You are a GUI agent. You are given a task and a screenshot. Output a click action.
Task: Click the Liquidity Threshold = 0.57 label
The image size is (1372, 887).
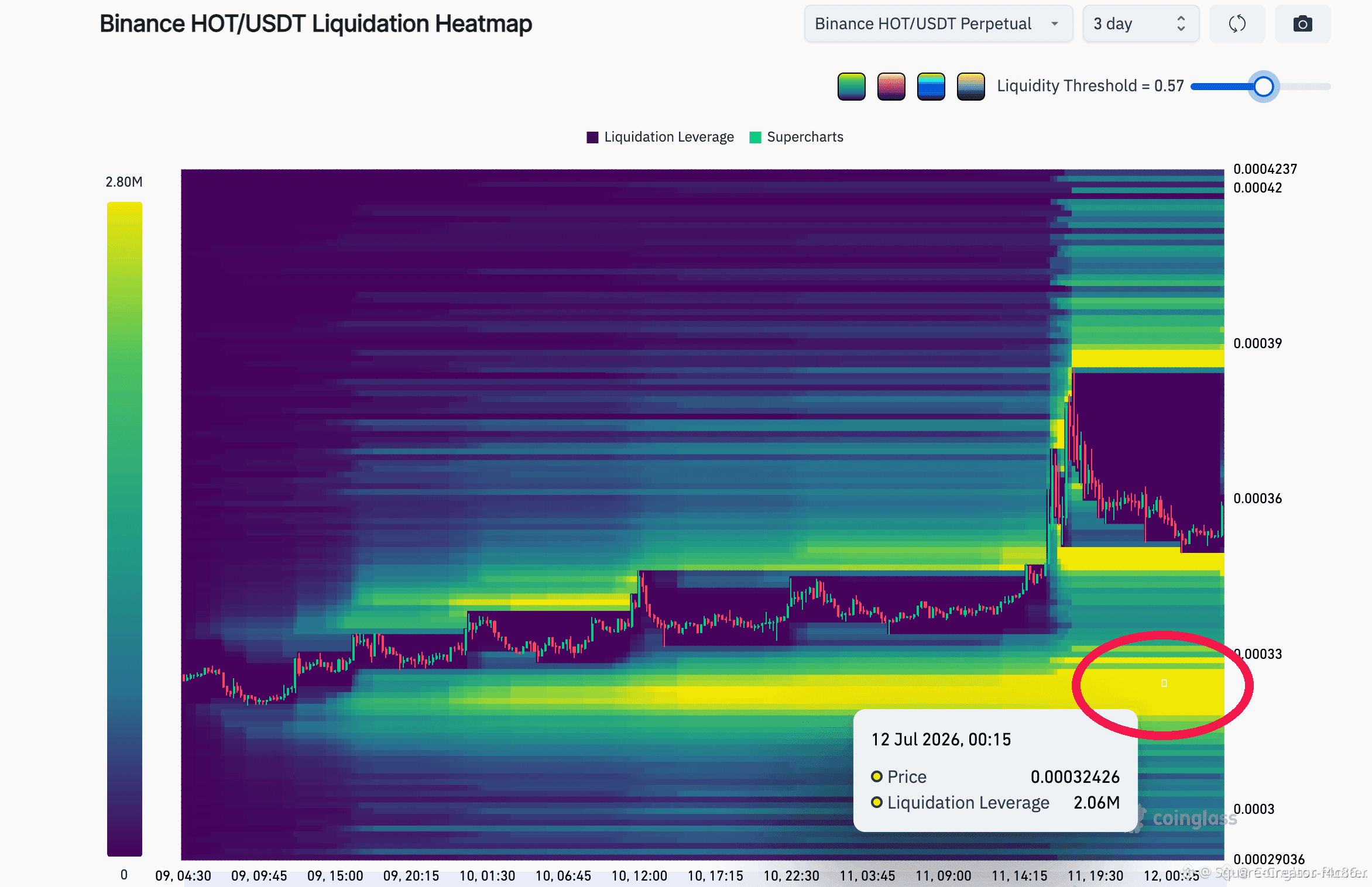tap(1090, 86)
